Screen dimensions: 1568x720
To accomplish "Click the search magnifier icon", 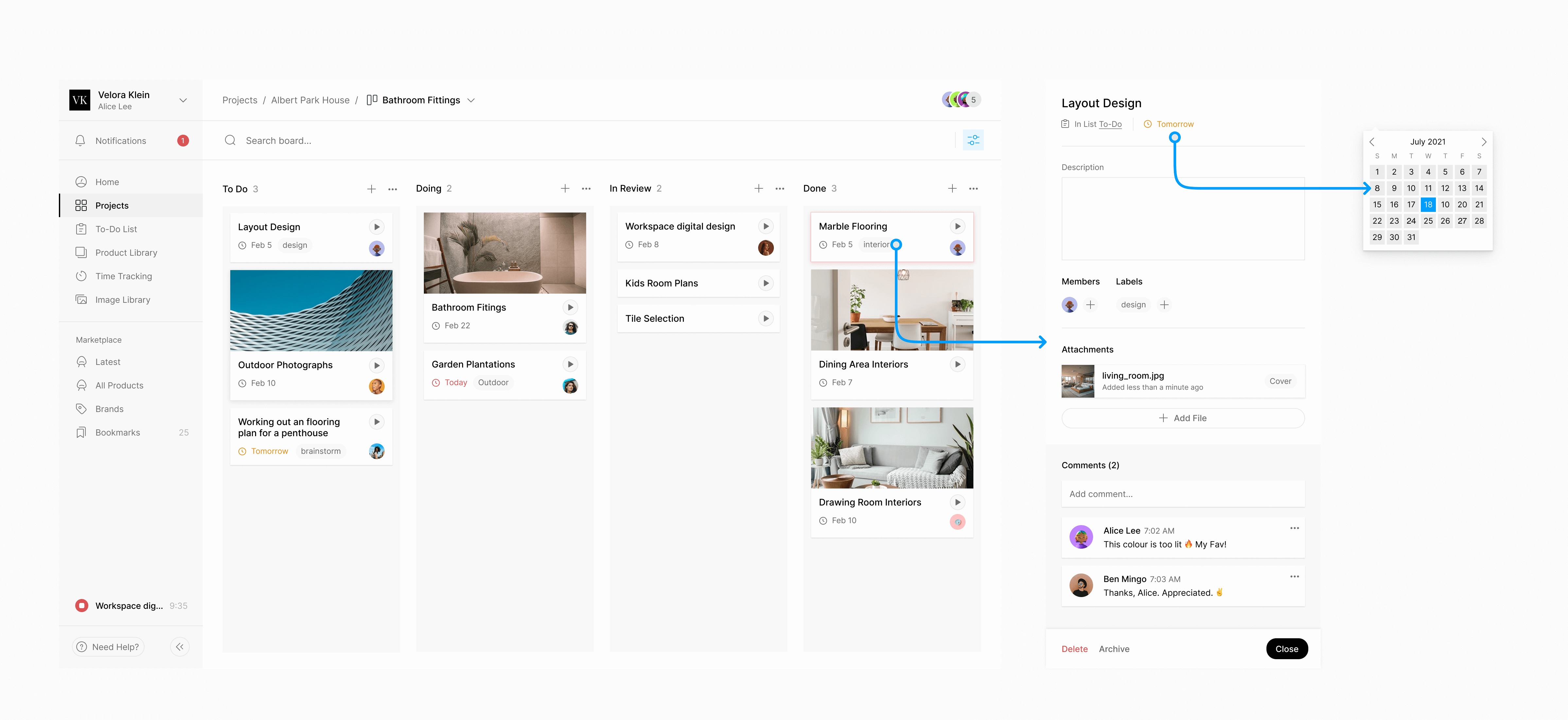I will tap(230, 140).
